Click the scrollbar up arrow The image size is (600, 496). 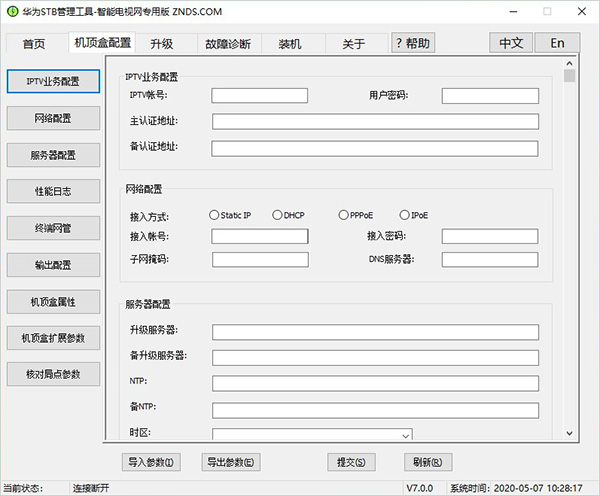tap(569, 64)
